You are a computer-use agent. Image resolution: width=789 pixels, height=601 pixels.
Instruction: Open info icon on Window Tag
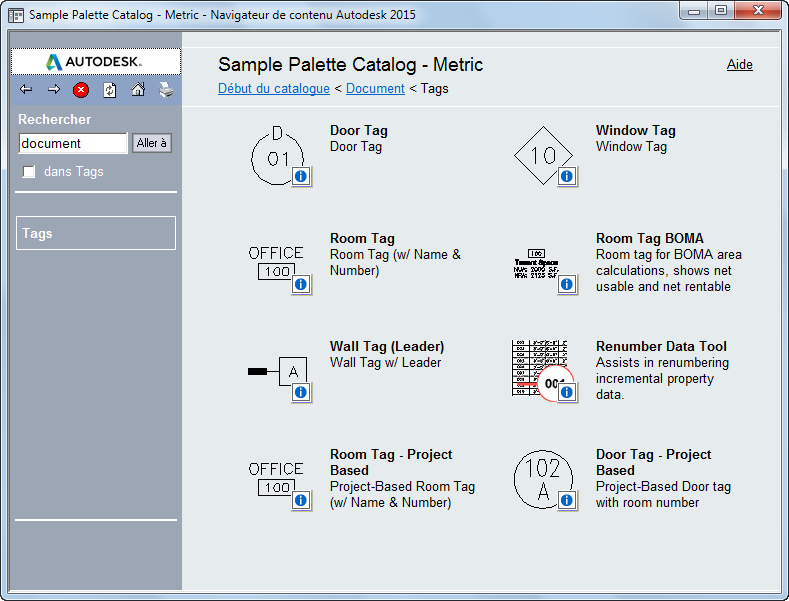point(567,176)
